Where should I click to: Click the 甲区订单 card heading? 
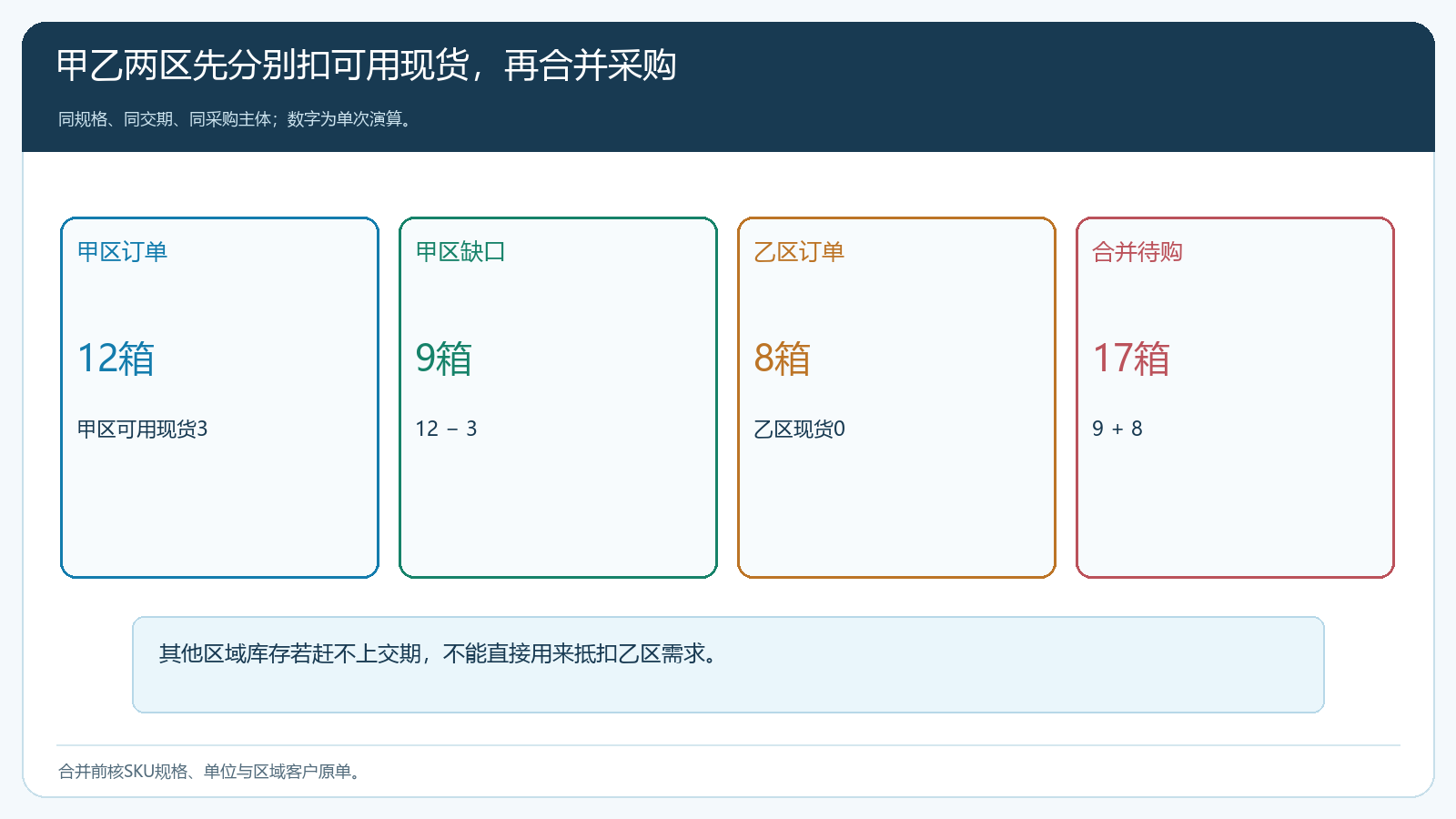pos(122,252)
